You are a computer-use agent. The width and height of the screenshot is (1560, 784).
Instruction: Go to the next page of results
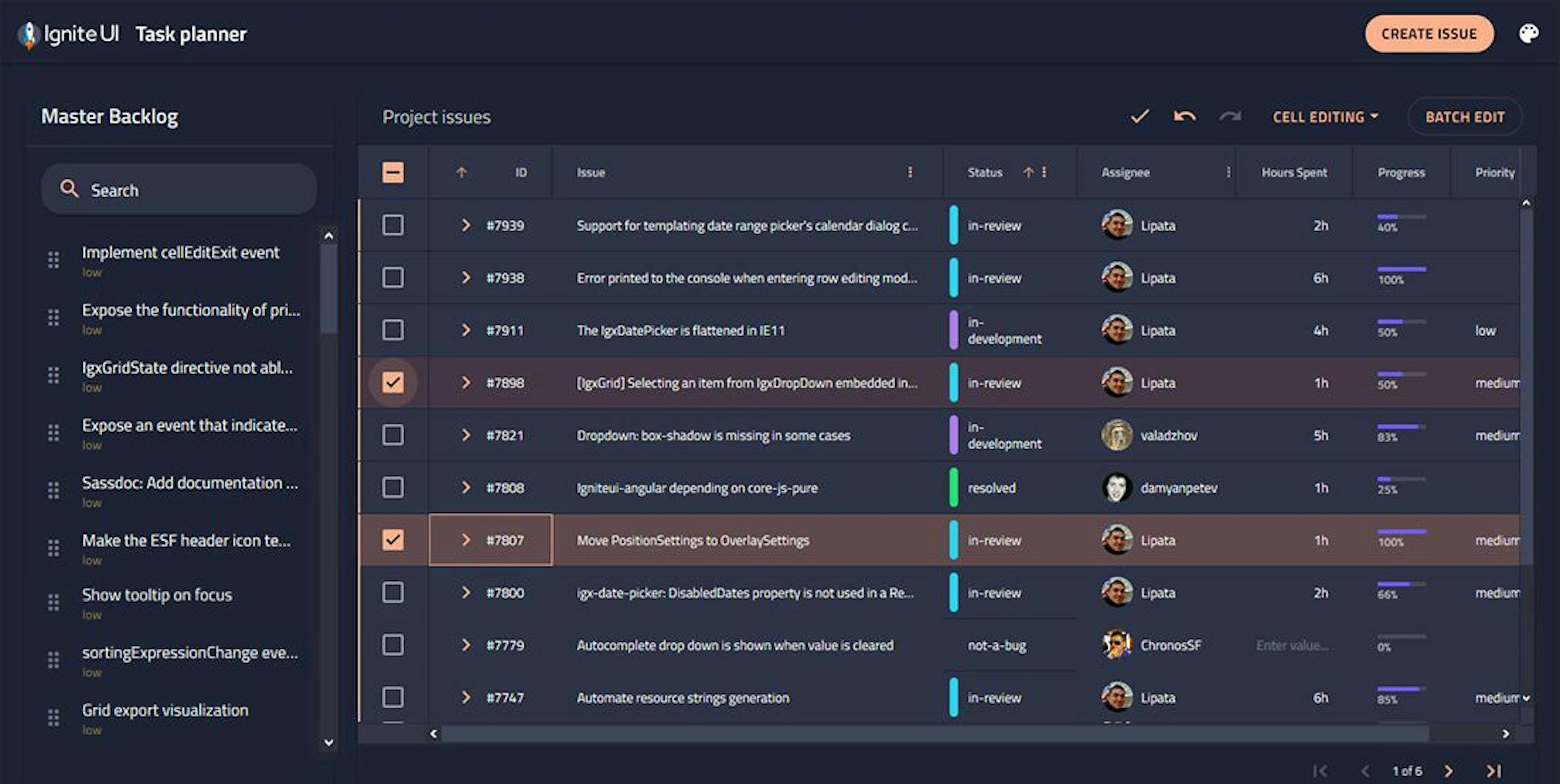coord(1449,771)
